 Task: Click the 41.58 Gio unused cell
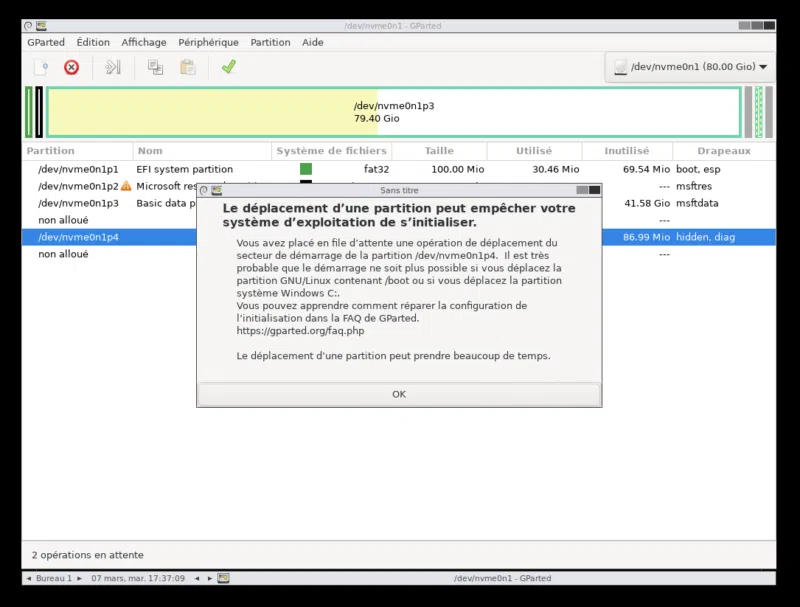pyautogui.click(x=647, y=203)
